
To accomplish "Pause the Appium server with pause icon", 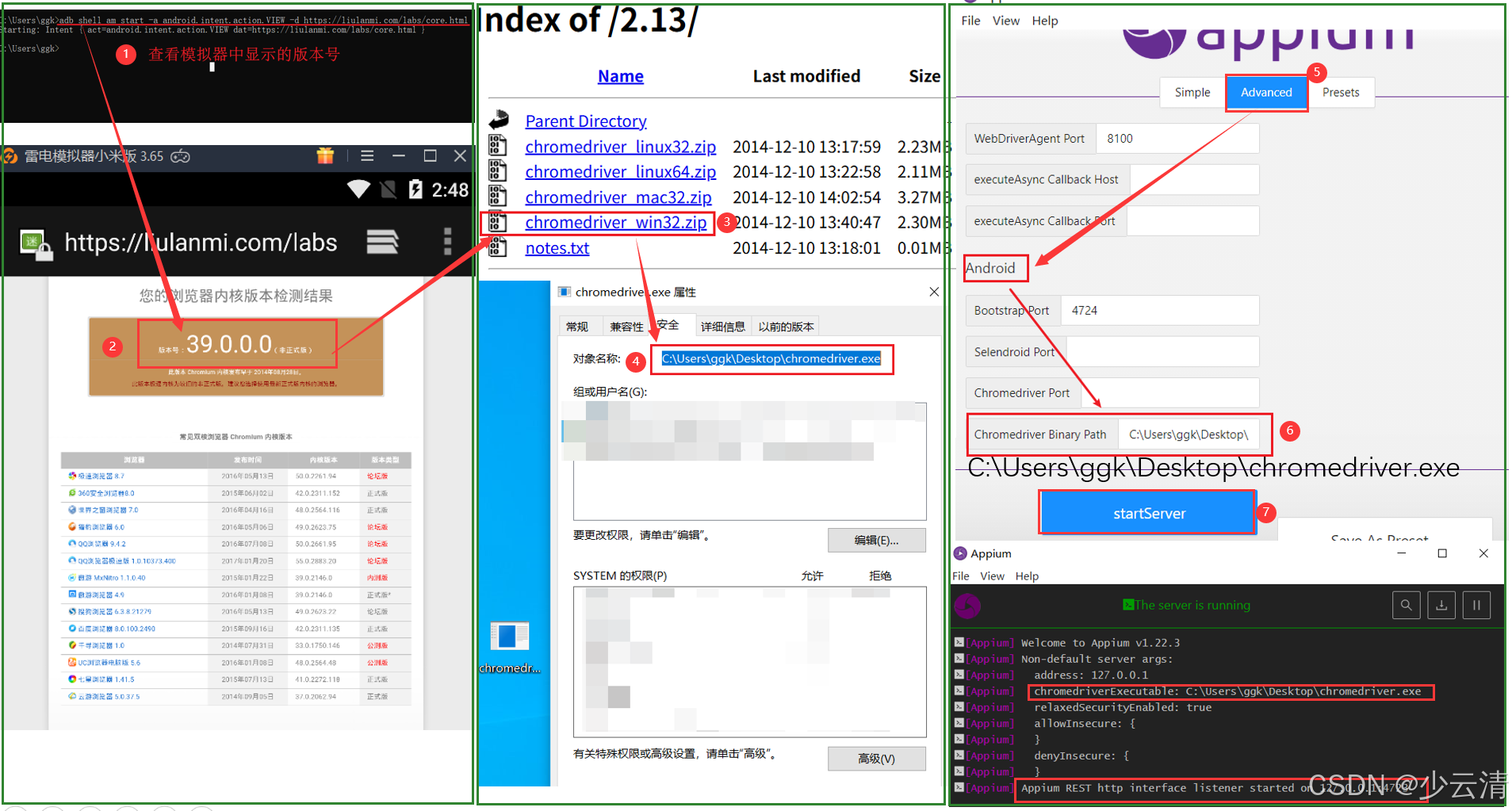I will click(1476, 605).
